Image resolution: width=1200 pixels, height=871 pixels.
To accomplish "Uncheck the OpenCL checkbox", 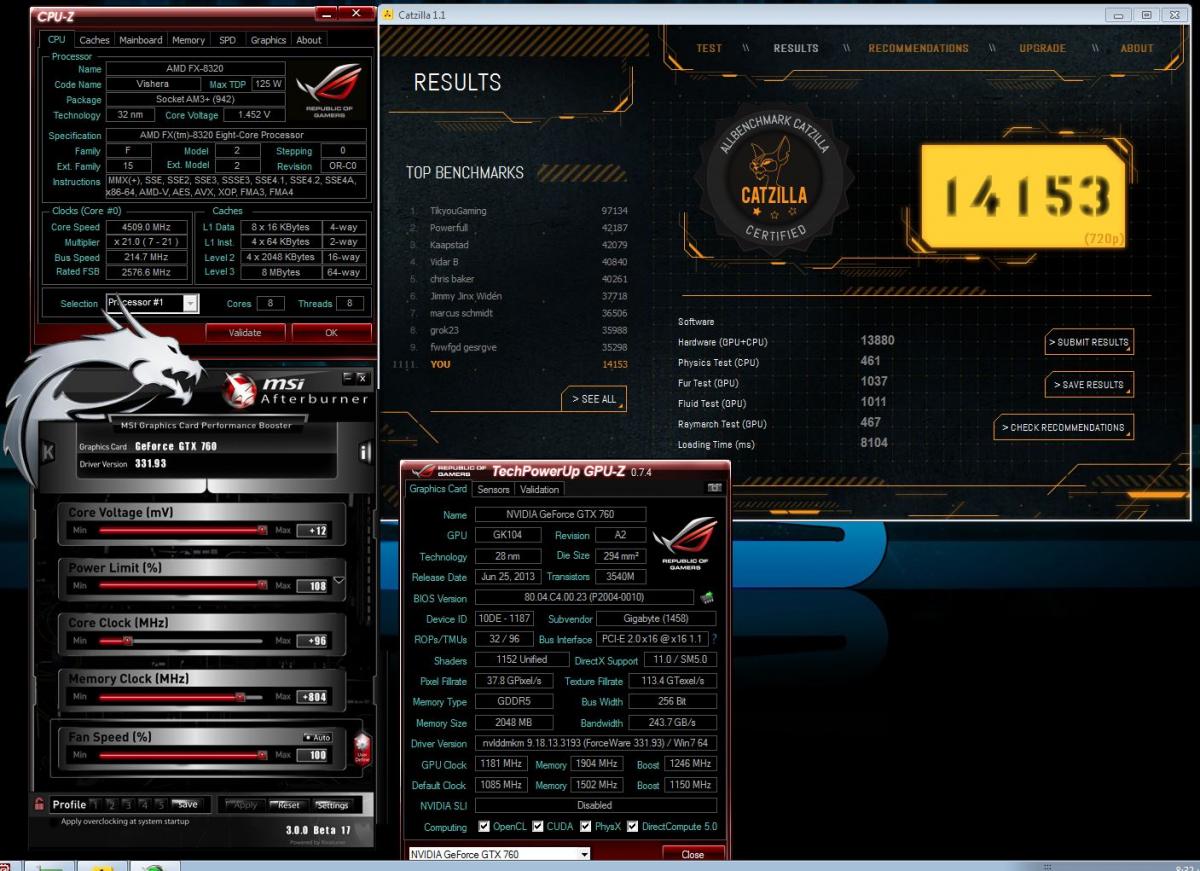I will [484, 827].
